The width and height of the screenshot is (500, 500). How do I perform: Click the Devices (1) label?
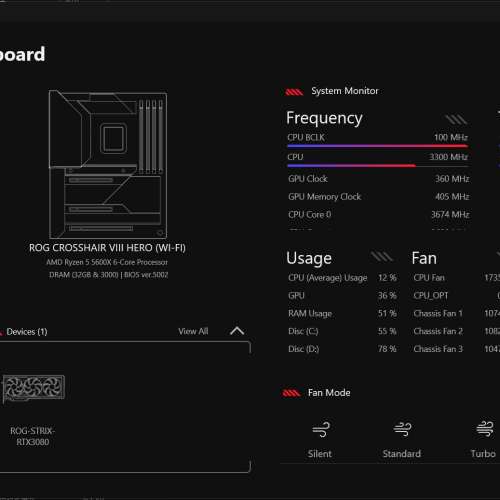[x=27, y=332]
